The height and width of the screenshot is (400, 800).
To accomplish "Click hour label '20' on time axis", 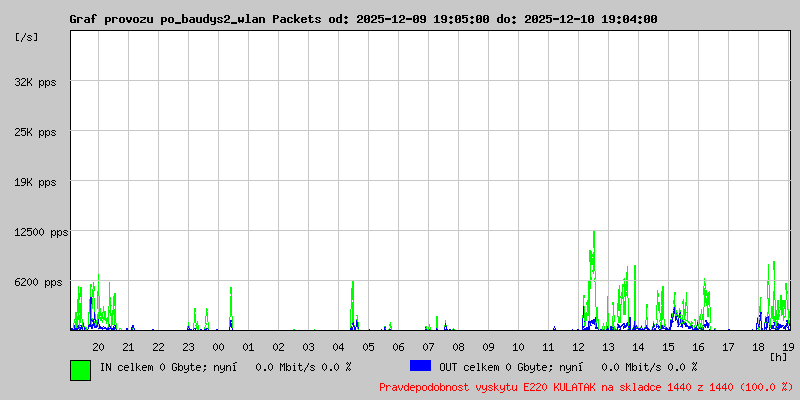I will tap(98, 347).
